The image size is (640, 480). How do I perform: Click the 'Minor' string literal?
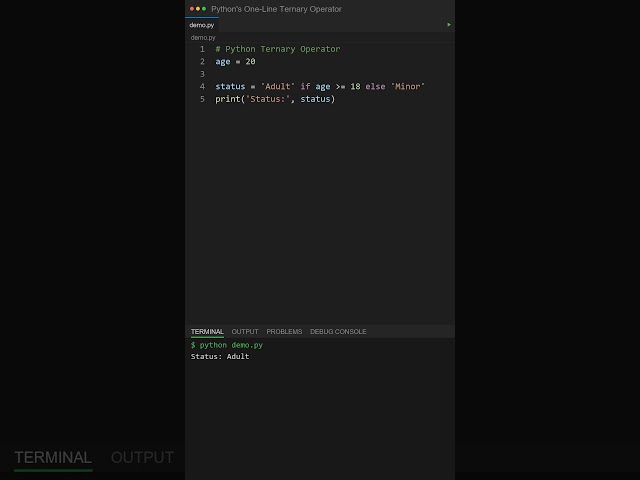pos(408,87)
